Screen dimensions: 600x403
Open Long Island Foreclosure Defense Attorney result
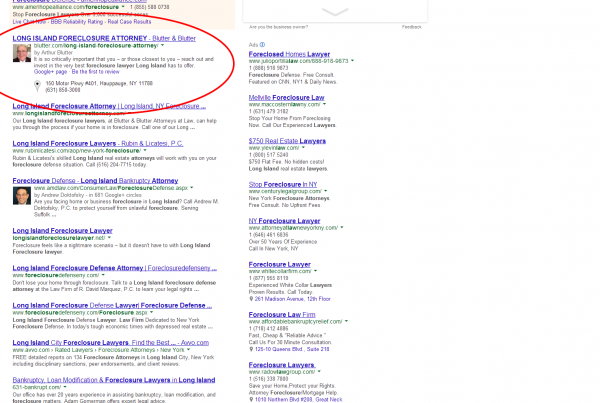(x=114, y=268)
